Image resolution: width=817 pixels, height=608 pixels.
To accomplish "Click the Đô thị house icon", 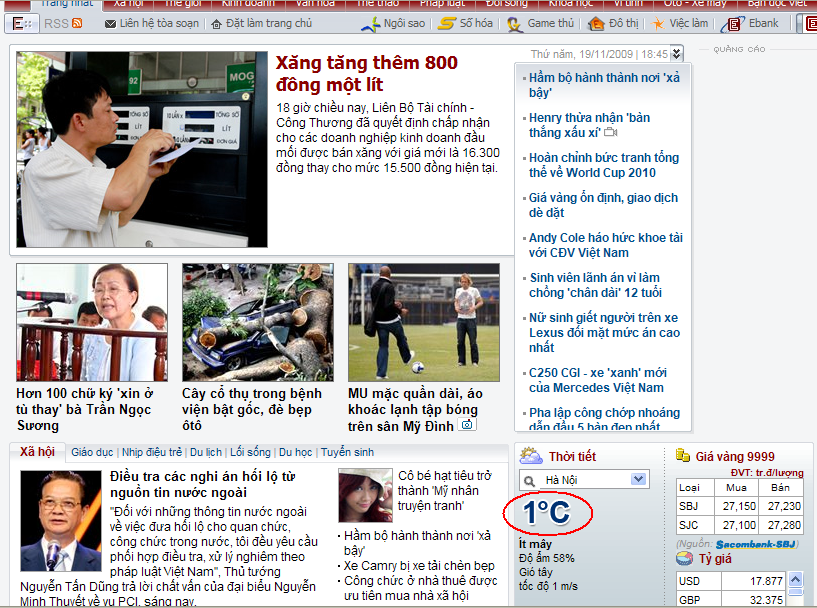I will click(596, 24).
